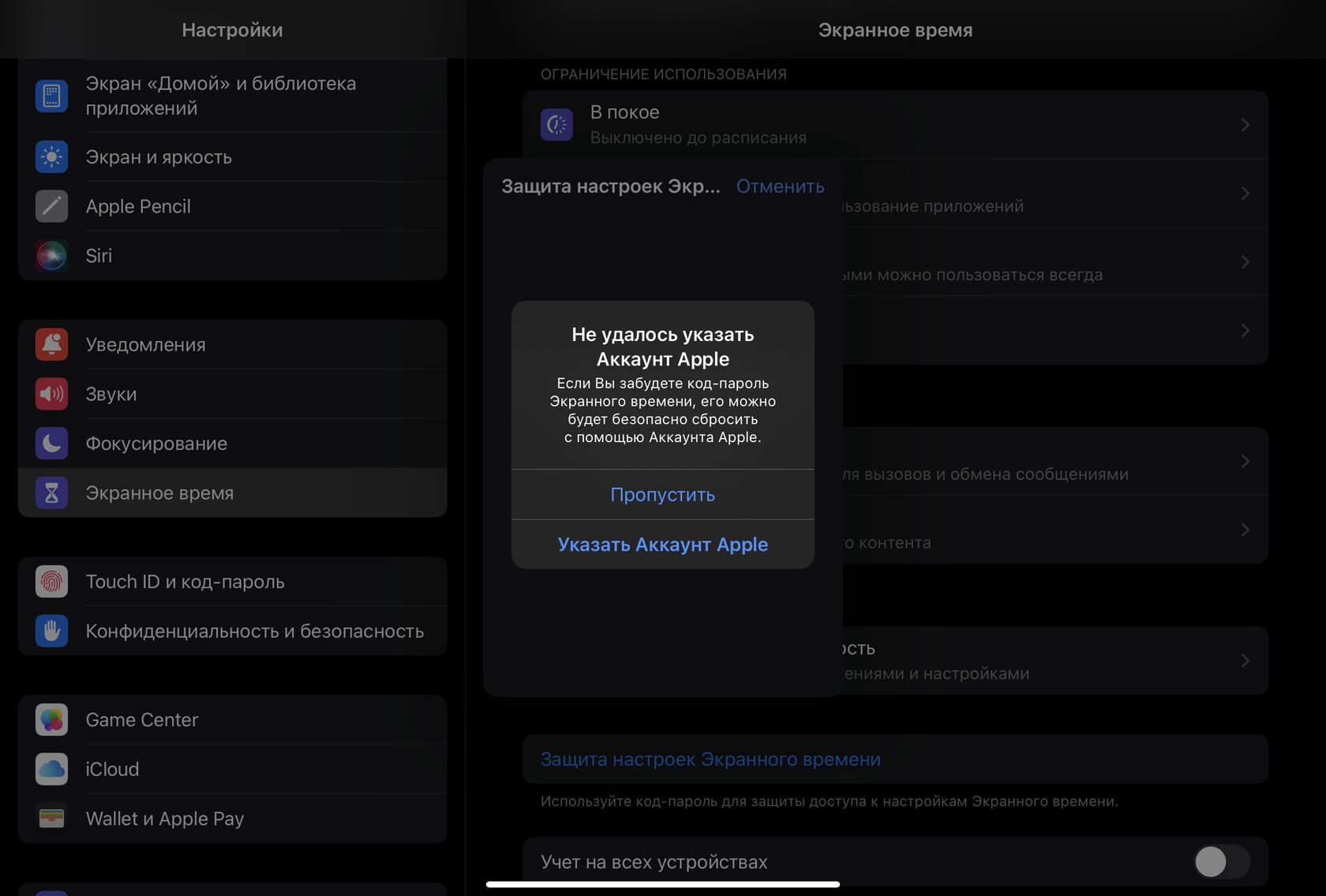Image resolution: width=1326 pixels, height=896 pixels.
Task: Open «Экран «Домой» и библиотека приложений»
Action: 233,96
